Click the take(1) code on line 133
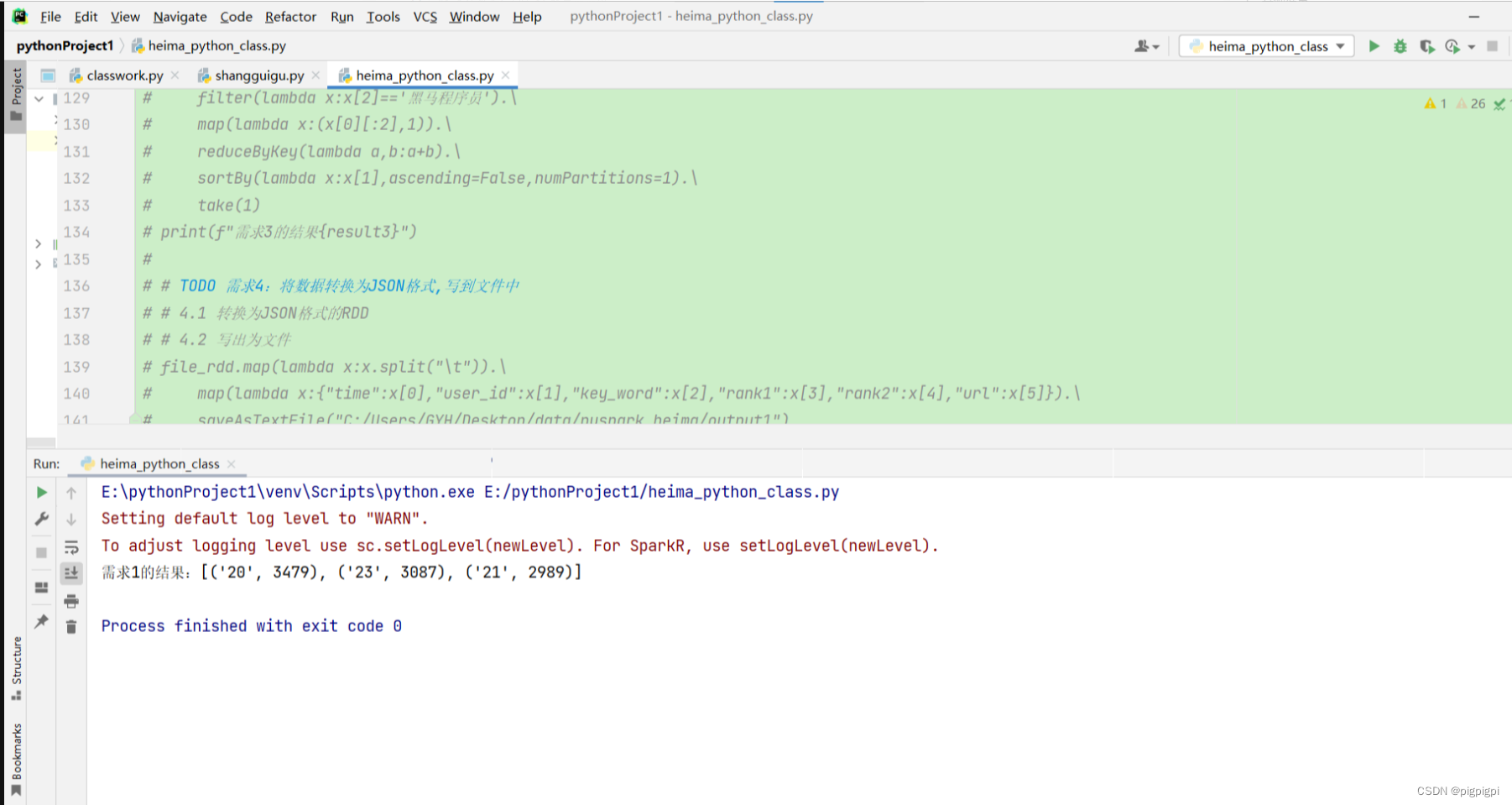 point(228,206)
